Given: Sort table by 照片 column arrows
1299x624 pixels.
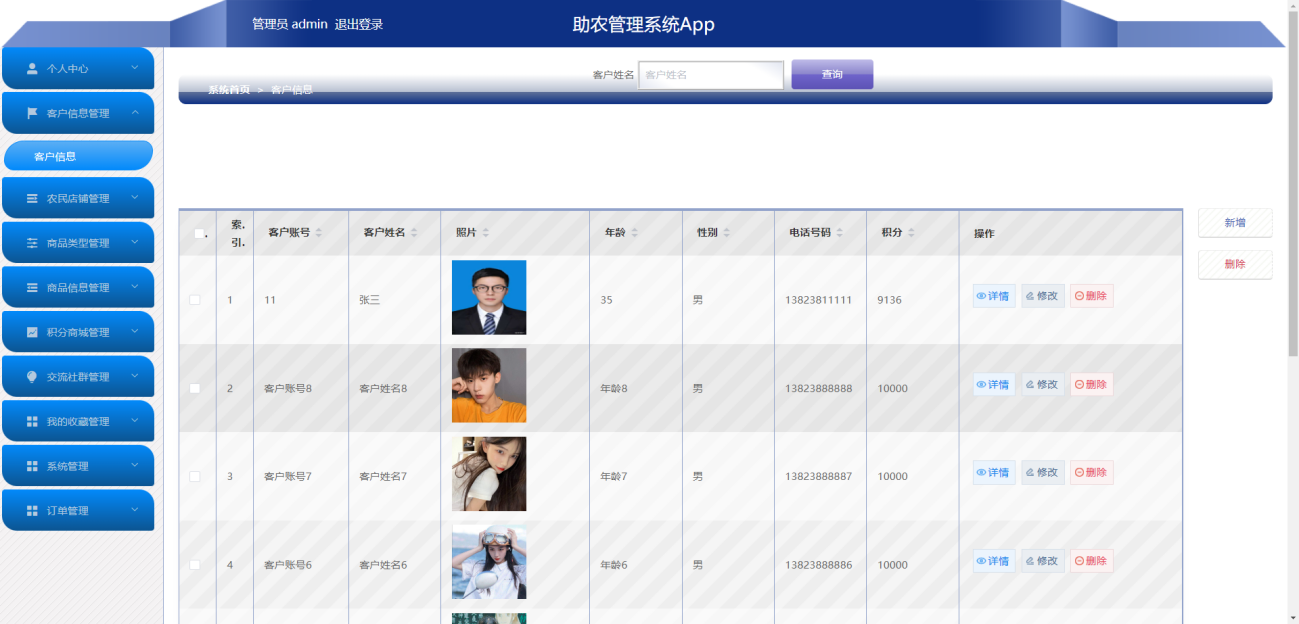Looking at the screenshot, I should [486, 233].
